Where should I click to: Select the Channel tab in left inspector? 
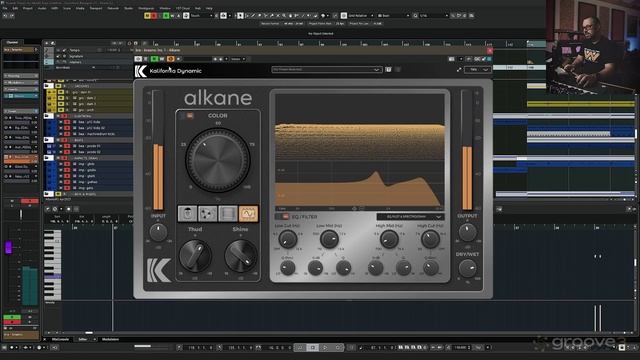click(x=12, y=42)
